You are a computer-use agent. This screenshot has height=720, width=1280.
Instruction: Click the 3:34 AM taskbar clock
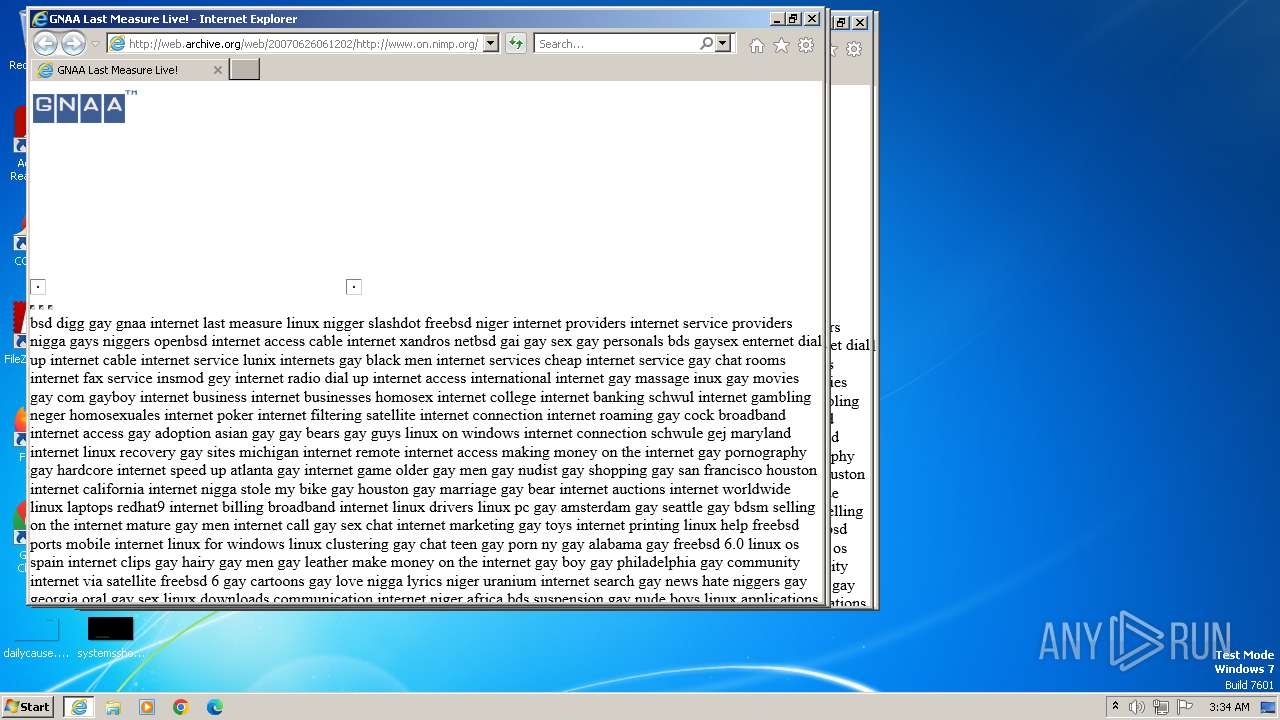click(x=1229, y=707)
